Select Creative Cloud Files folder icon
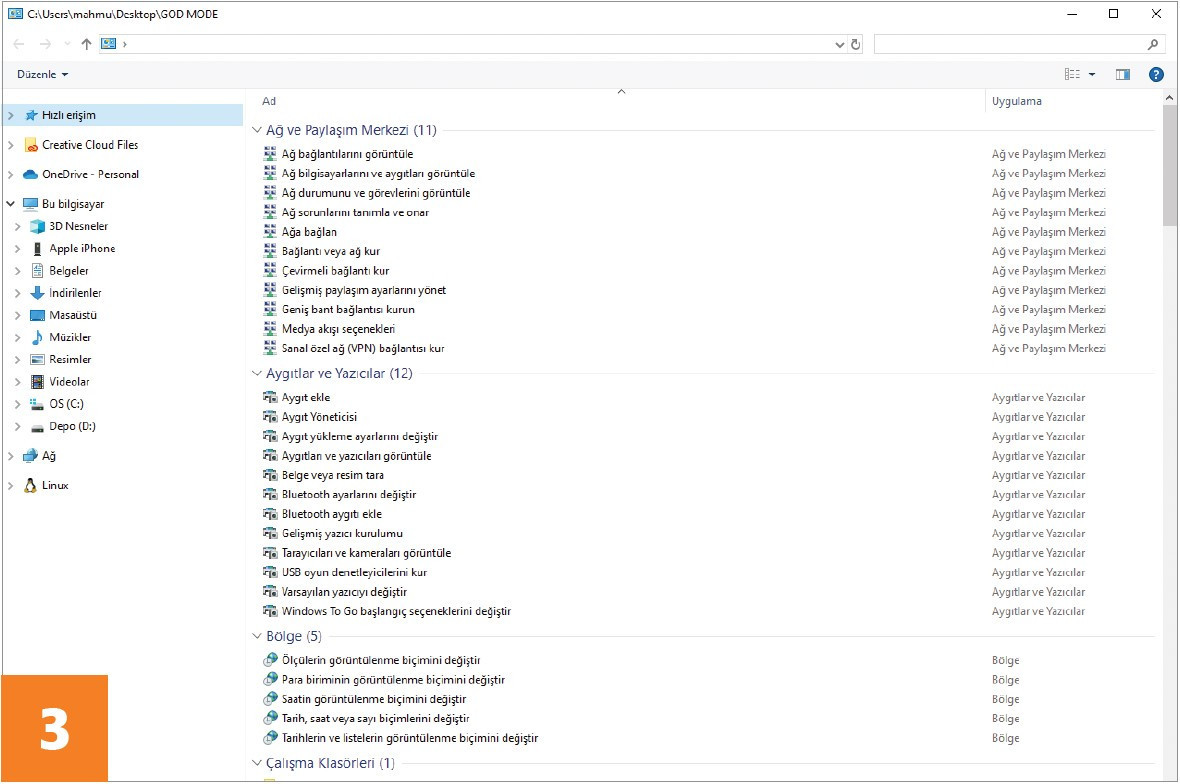This screenshot has height=784, width=1180. tap(31, 144)
